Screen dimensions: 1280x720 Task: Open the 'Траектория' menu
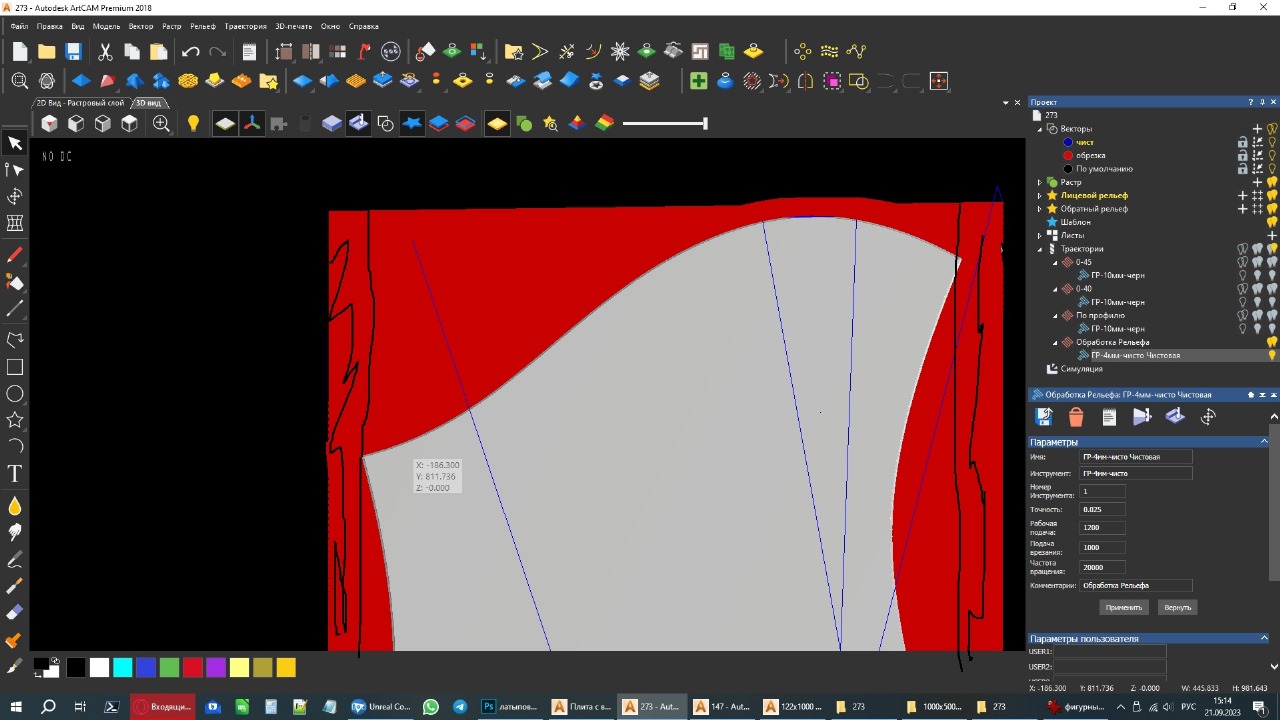coord(246,26)
